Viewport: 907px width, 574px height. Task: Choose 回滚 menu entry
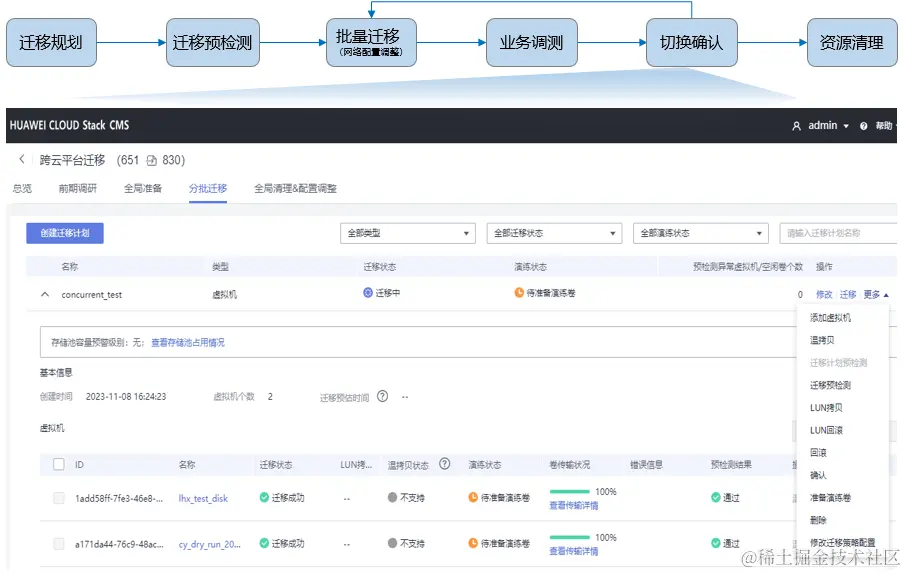[818, 452]
